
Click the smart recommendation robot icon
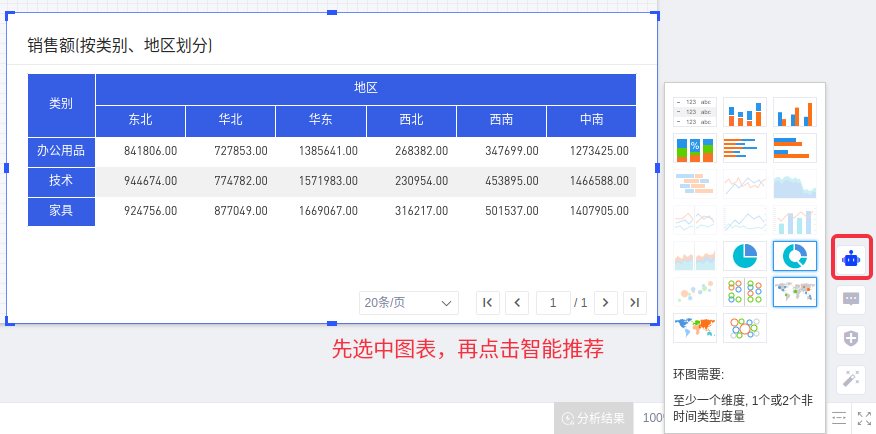851,258
